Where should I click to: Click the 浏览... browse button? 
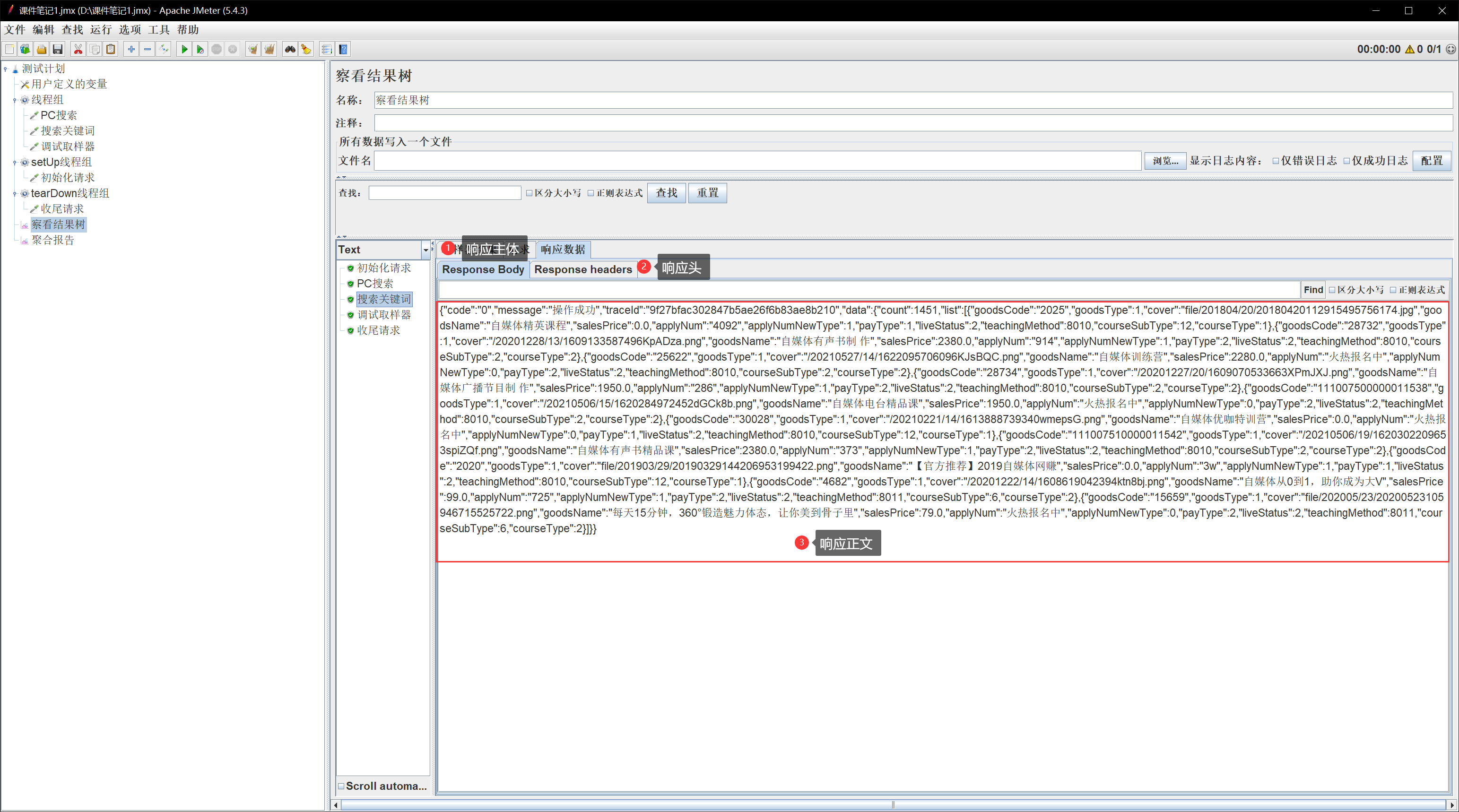1164,161
